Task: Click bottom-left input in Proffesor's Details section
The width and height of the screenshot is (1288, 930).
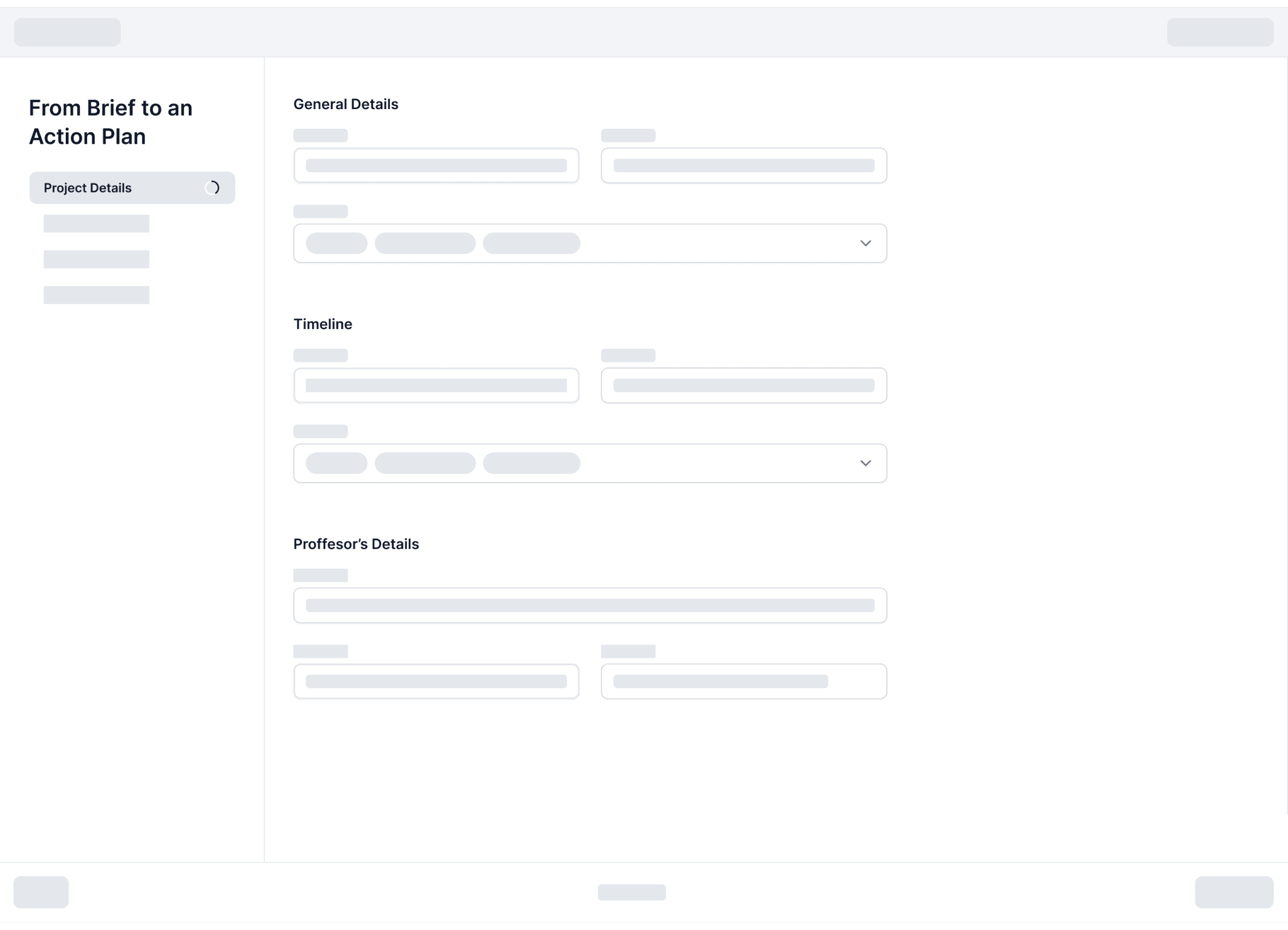Action: pyautogui.click(x=436, y=681)
